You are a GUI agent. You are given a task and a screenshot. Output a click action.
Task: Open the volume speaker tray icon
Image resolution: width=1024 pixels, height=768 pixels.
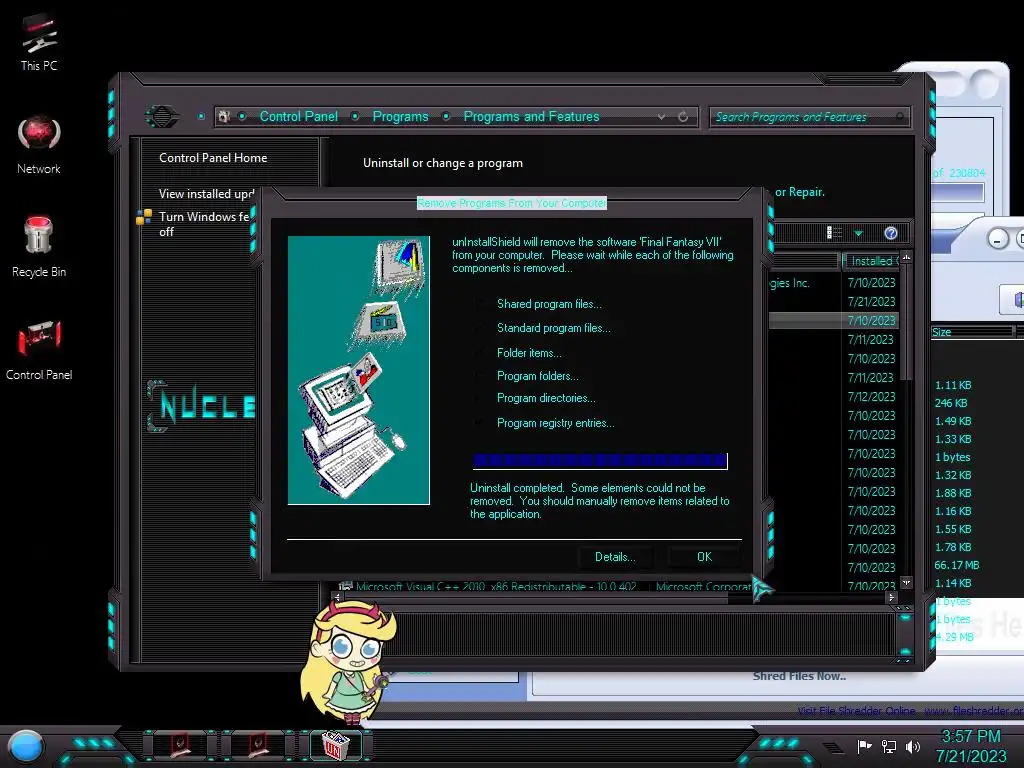tap(913, 746)
